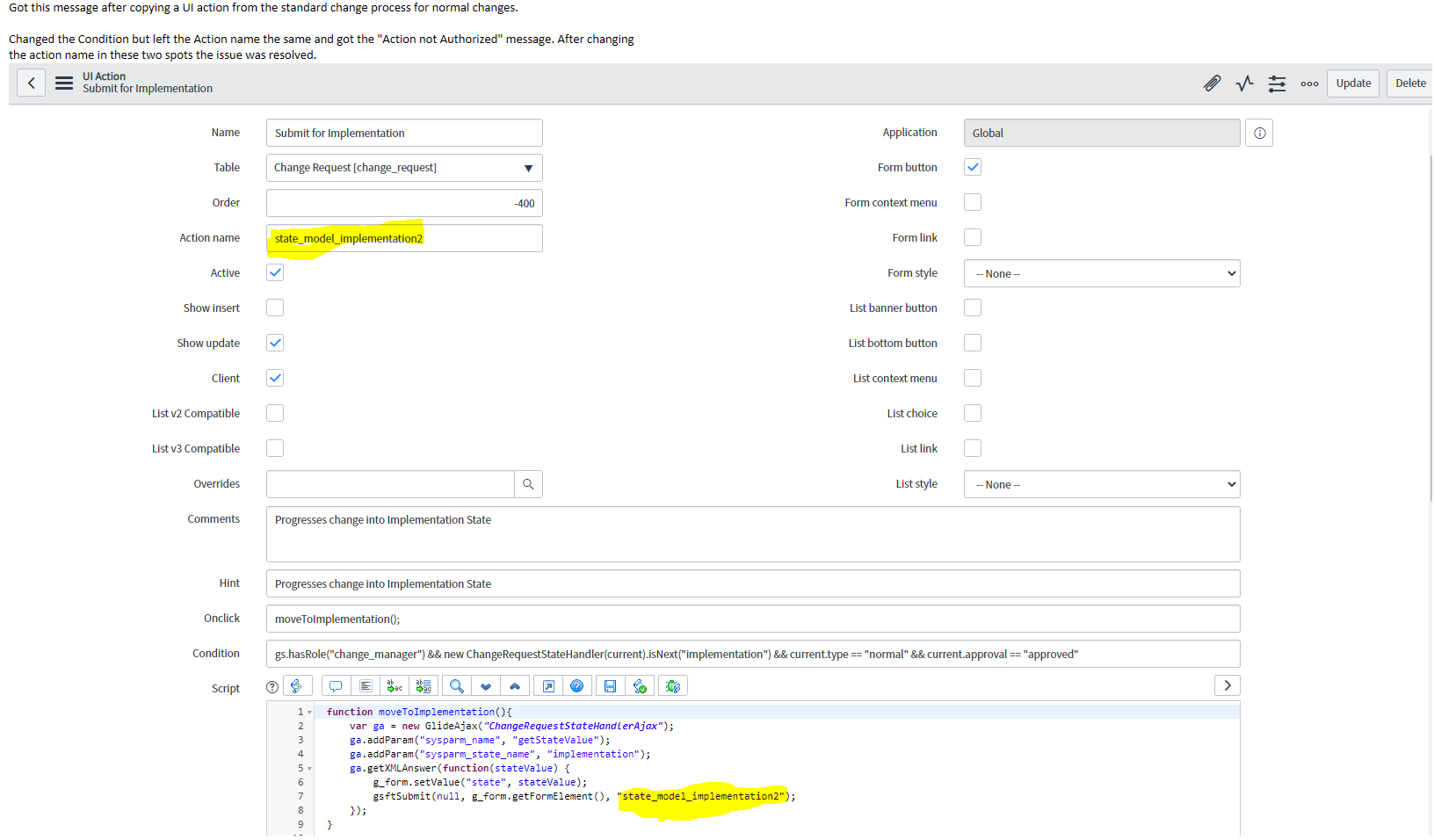1434x840 pixels.
Task: Open script editor in full screen icon
Action: [x=548, y=685]
